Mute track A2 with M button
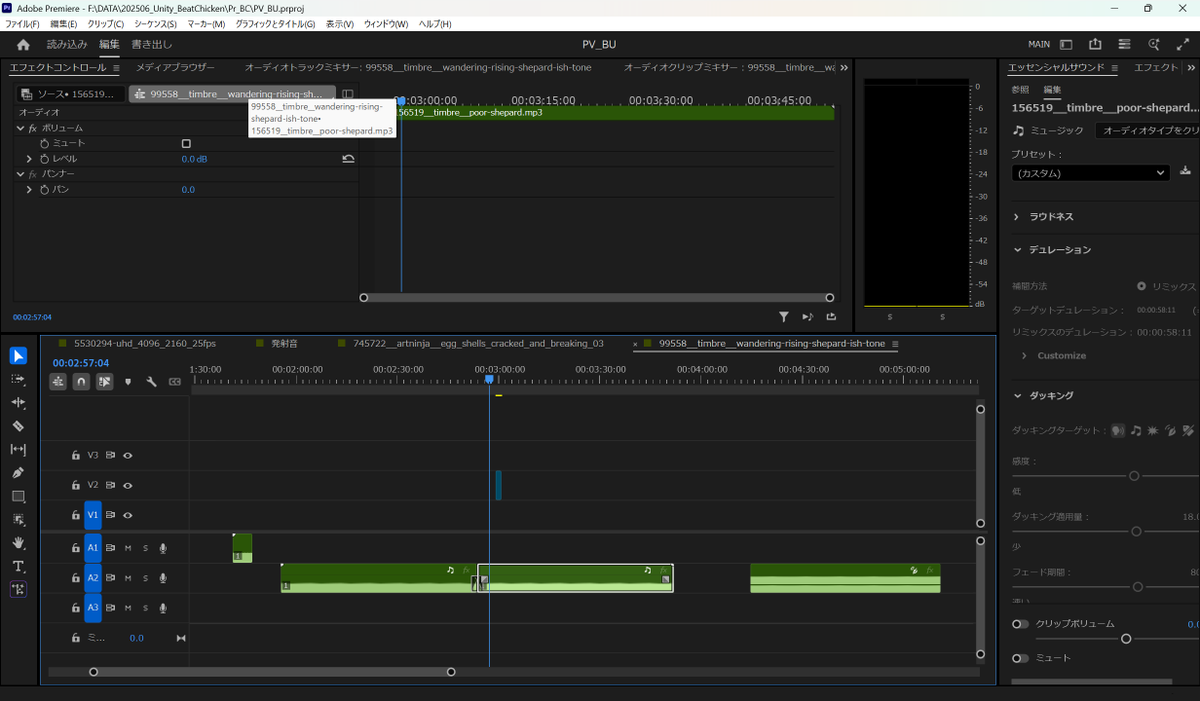The image size is (1200, 701). tap(128, 578)
